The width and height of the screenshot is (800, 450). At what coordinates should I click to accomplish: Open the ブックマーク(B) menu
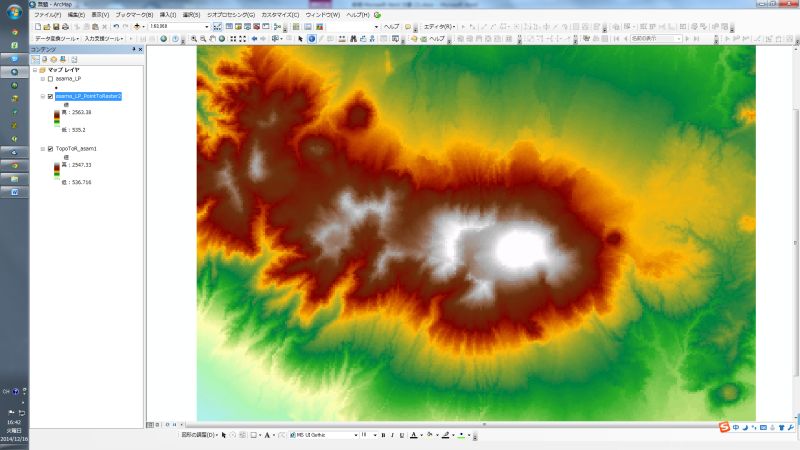134,15
